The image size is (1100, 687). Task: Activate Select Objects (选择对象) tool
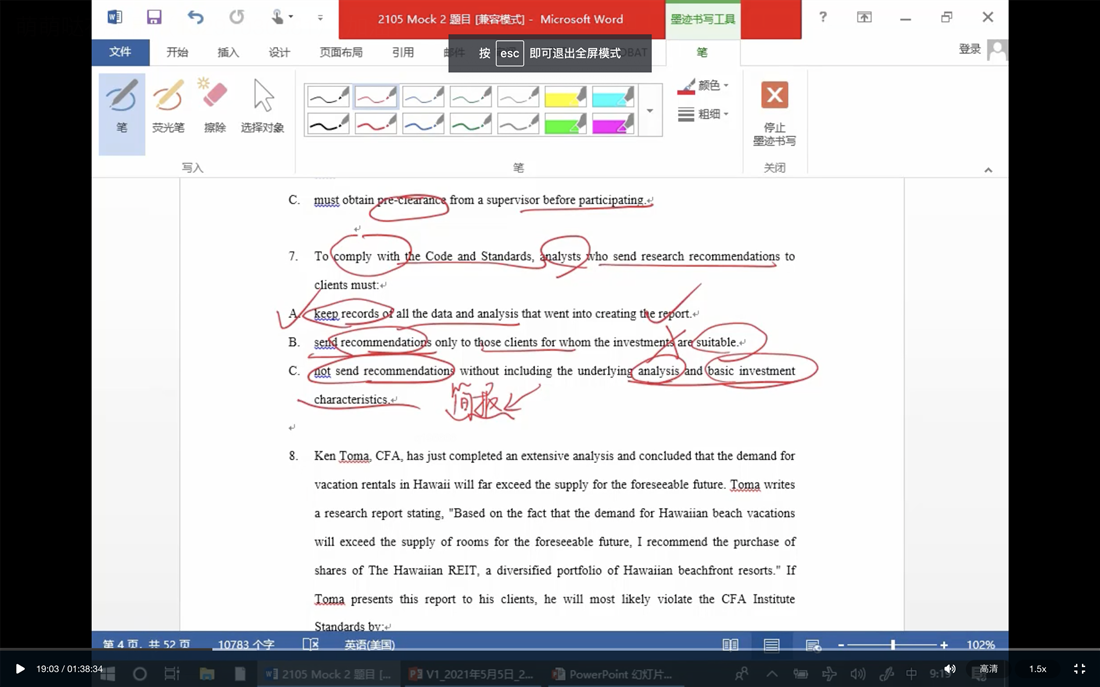[x=262, y=105]
